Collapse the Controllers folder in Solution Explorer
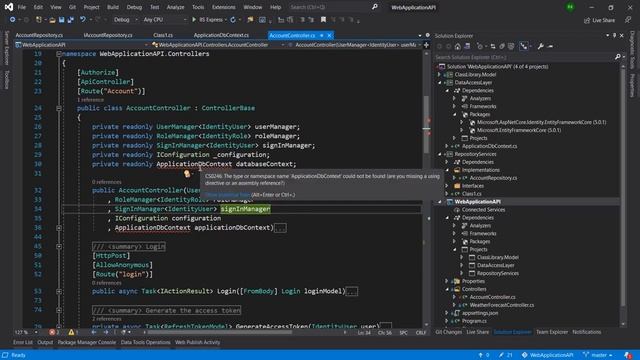 tap(447, 289)
